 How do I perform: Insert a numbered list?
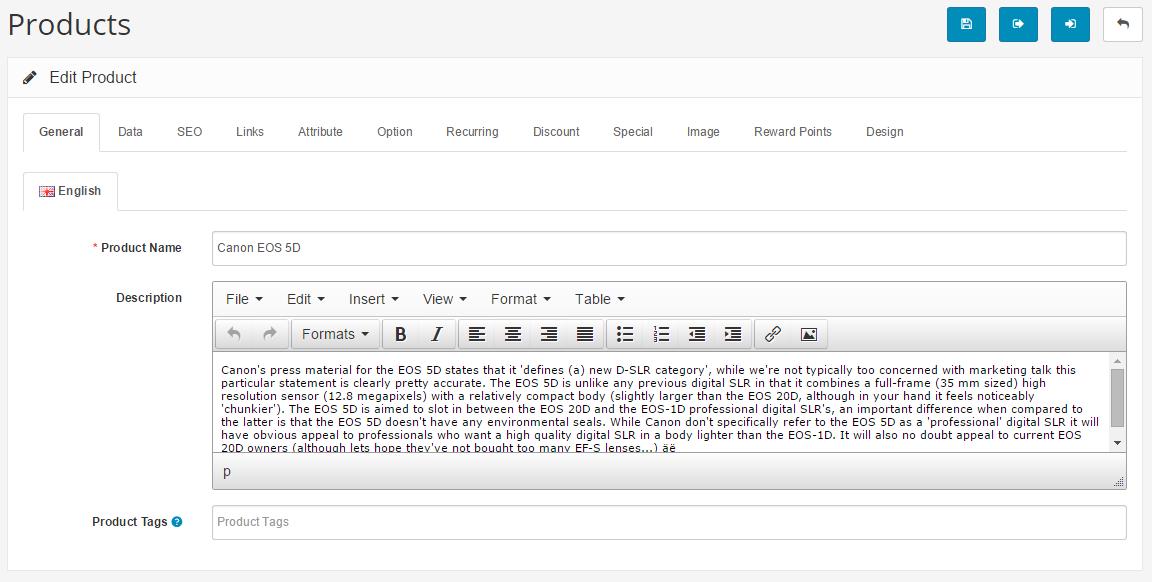click(661, 334)
